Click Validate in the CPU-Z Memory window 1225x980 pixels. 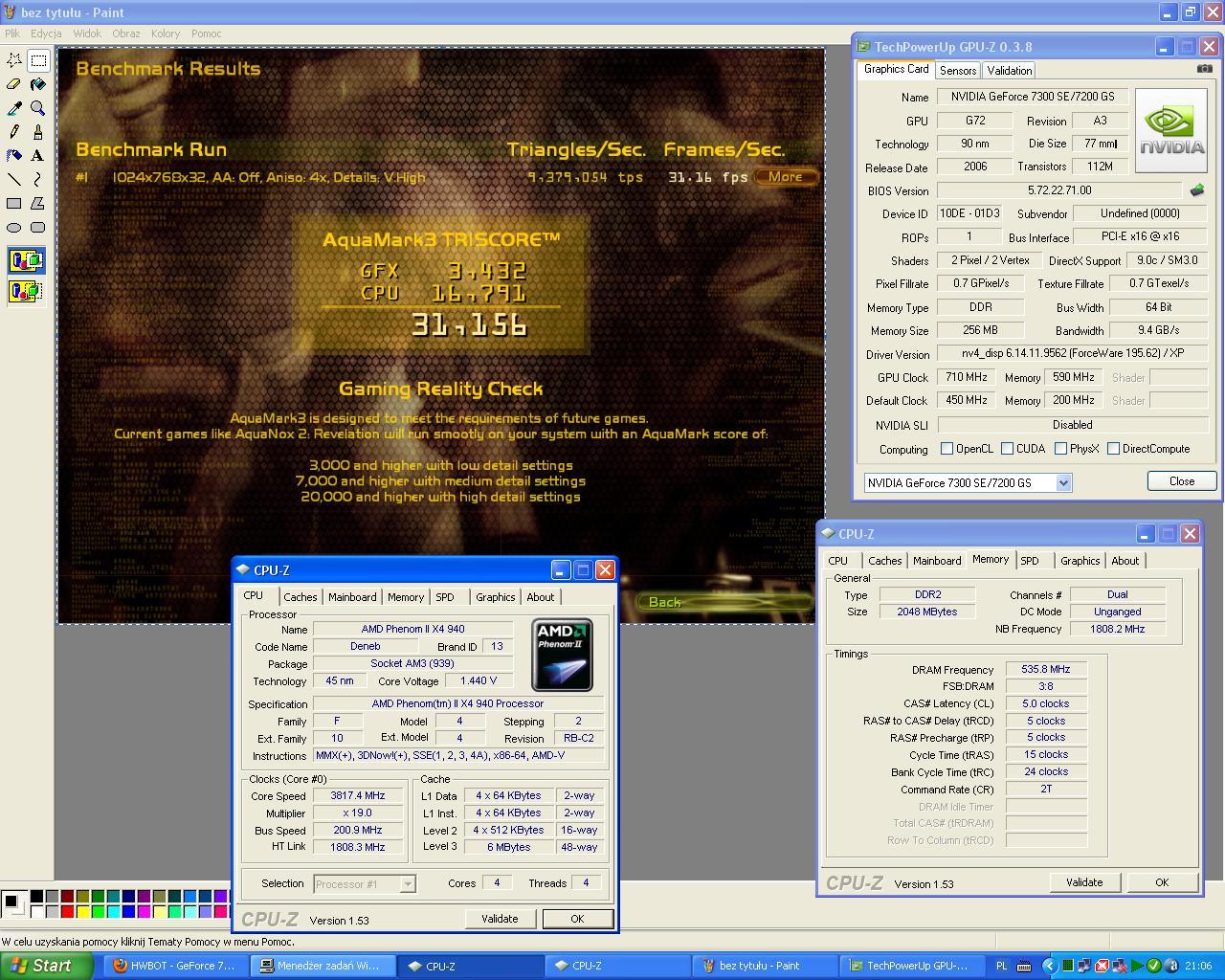click(1084, 882)
